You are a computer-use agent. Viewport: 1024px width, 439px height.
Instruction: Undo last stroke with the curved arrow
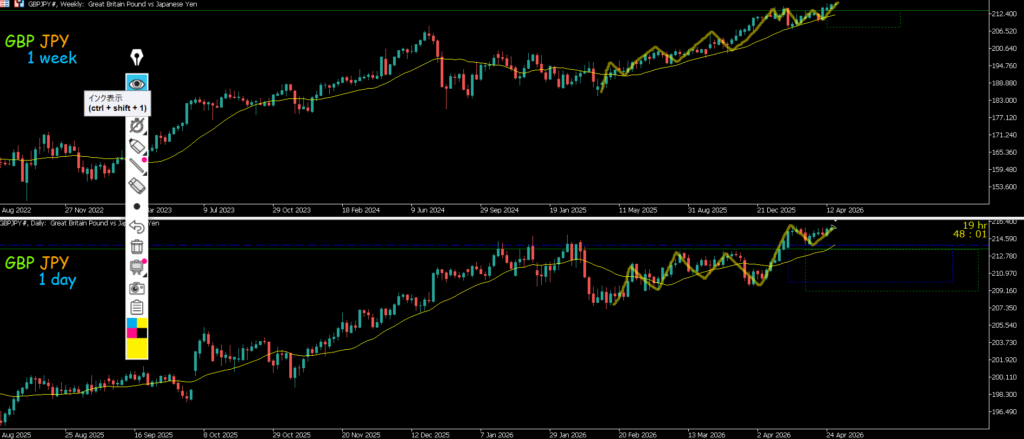coord(137,226)
